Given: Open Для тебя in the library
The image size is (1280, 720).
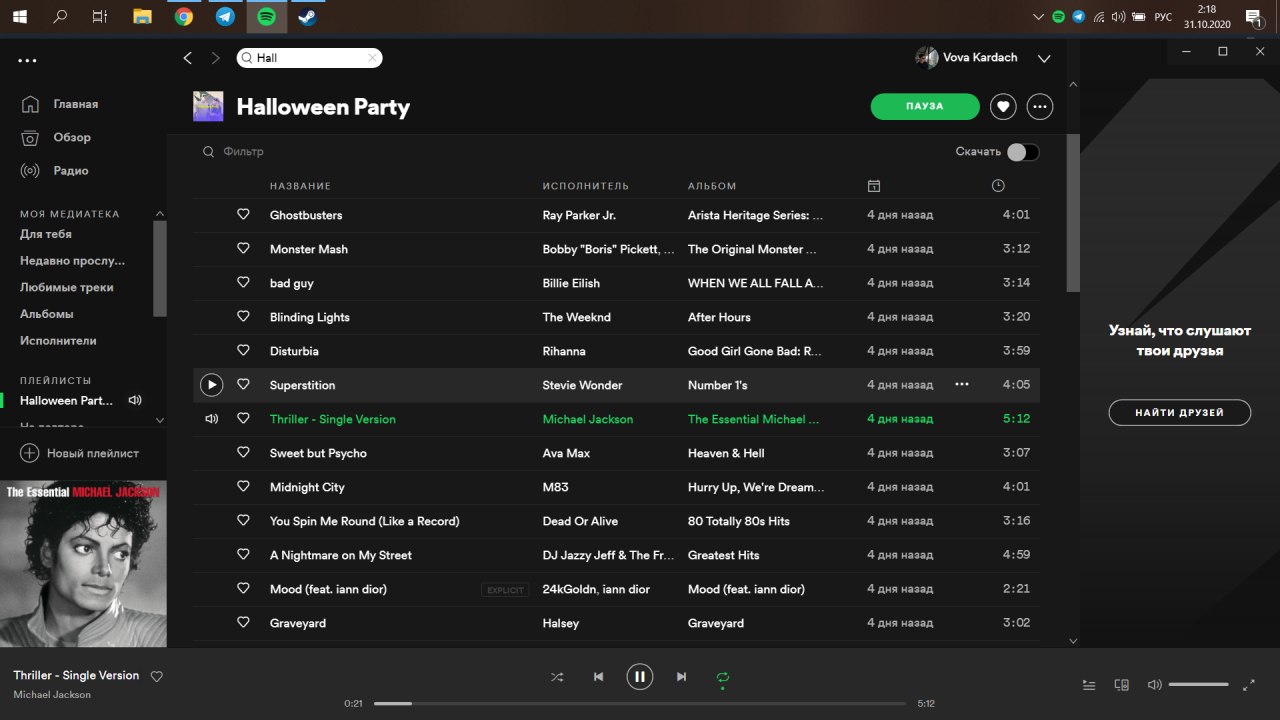Looking at the screenshot, I should [46, 234].
